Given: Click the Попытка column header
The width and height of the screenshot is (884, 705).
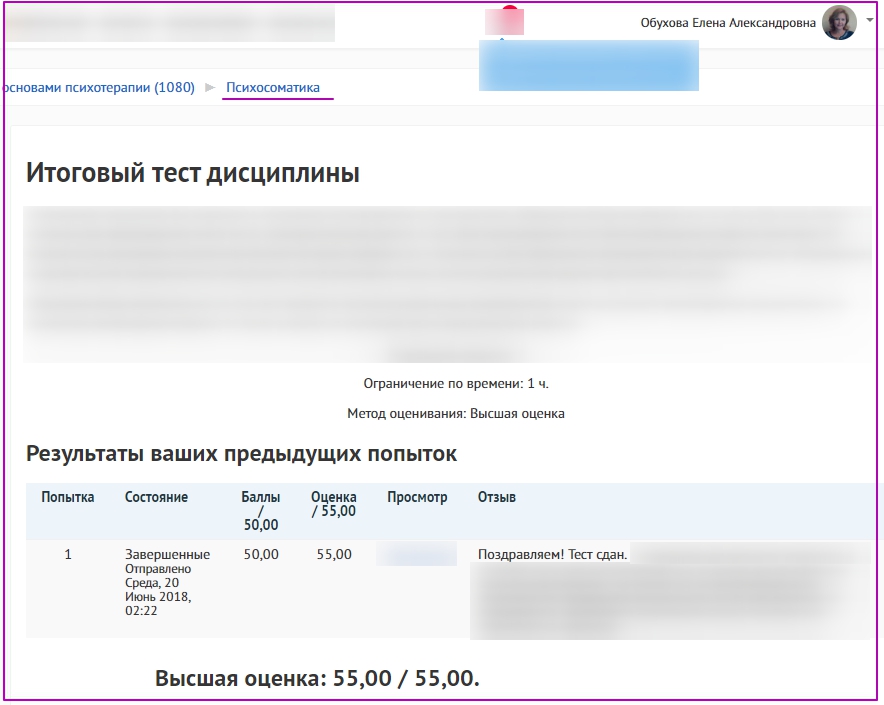Looking at the screenshot, I should tap(68, 497).
